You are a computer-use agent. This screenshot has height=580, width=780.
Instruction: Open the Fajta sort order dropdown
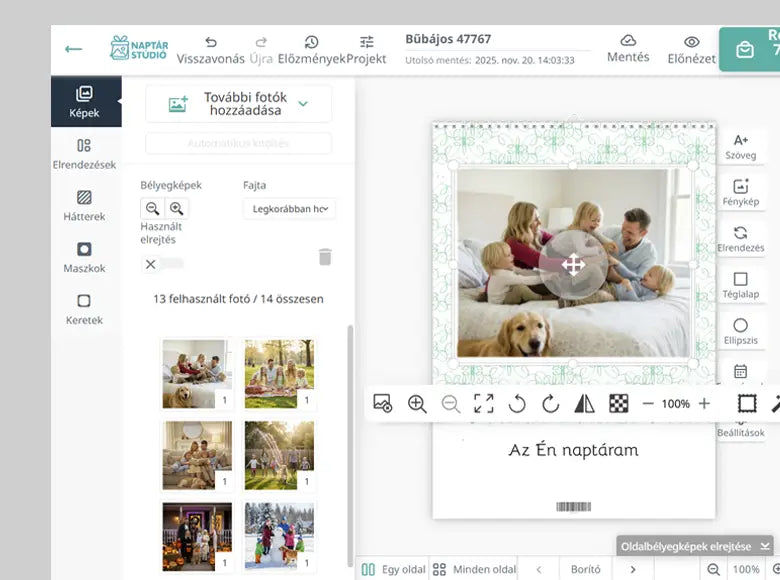(x=289, y=209)
